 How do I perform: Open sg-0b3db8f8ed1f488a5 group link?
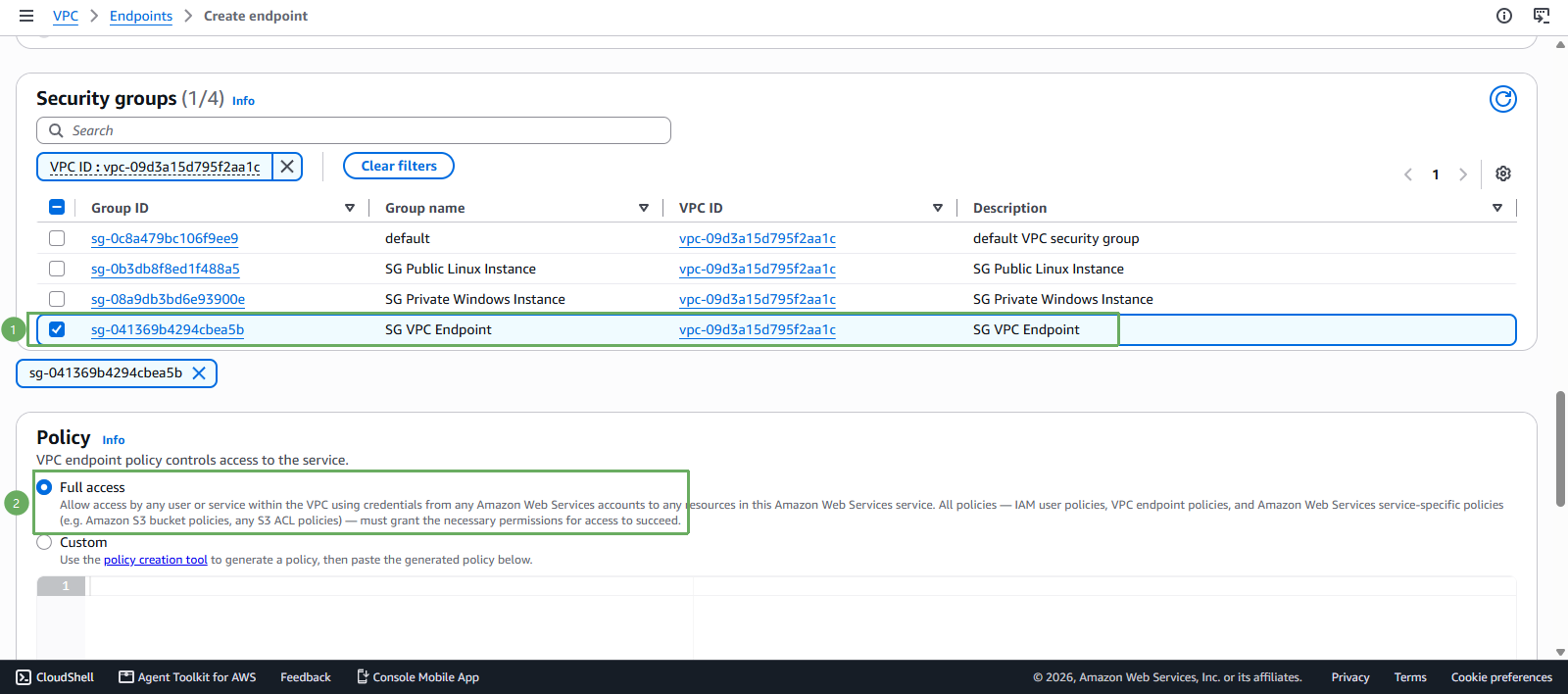(x=166, y=269)
